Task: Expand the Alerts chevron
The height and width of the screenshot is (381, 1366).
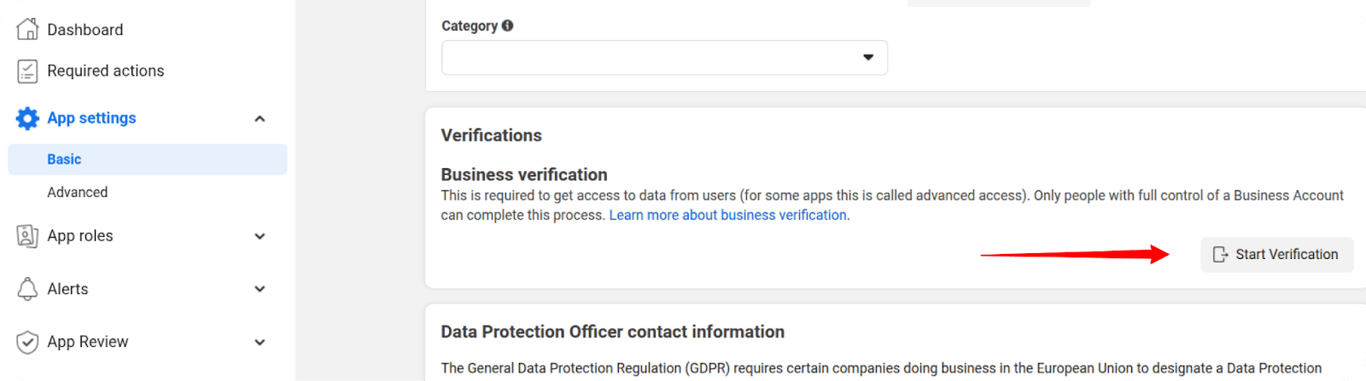Action: tap(260, 289)
